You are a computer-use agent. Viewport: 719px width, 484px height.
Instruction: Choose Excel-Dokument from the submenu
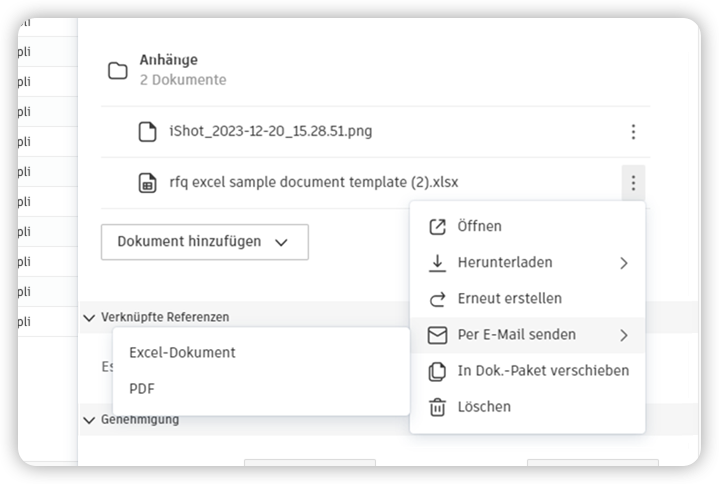183,353
